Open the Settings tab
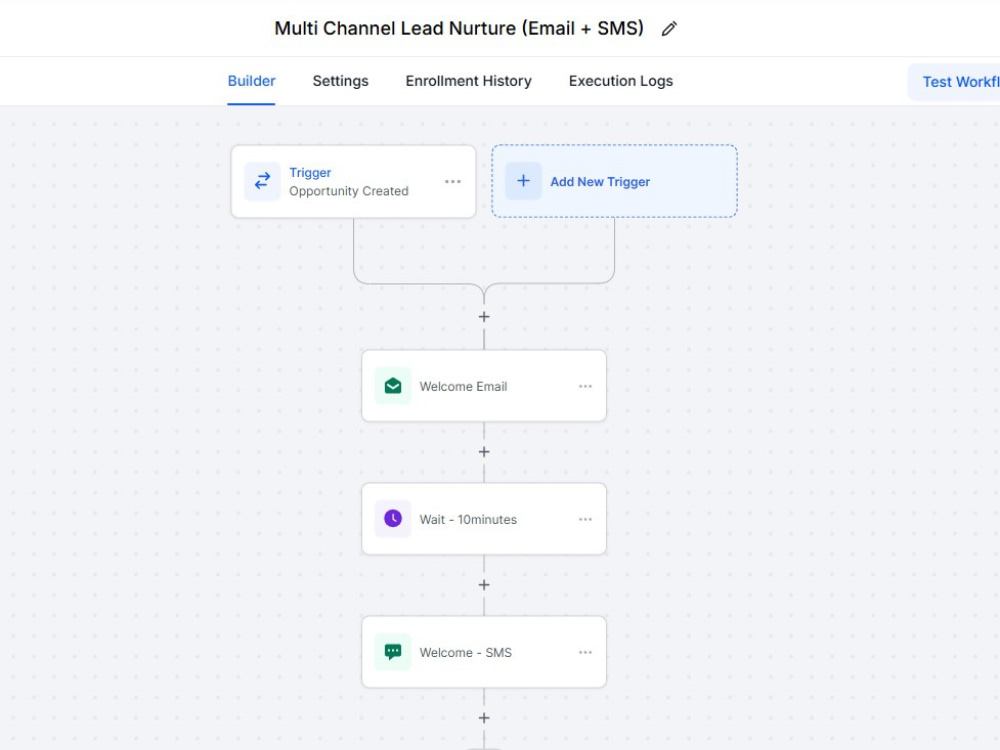This screenshot has height=750, width=1000. [341, 81]
